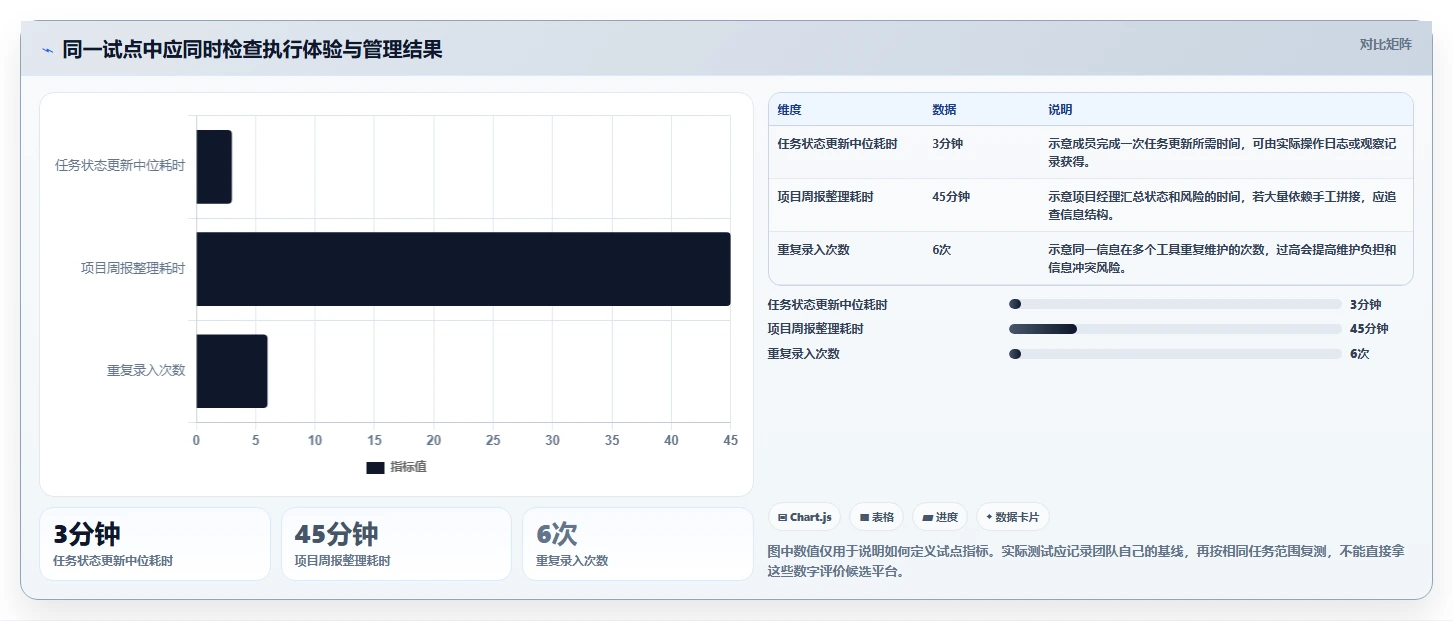Click the title 同一试点中应同时检查执行体验与管理结果

pyautogui.click(x=252, y=50)
